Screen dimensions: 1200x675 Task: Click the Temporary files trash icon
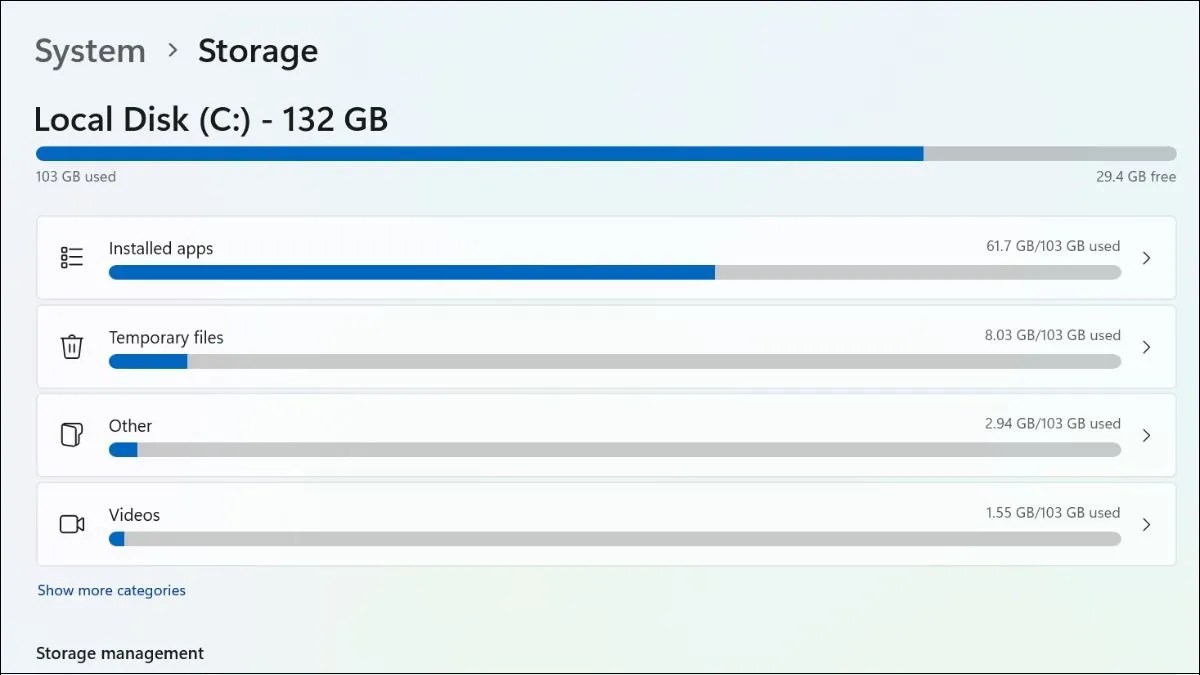pyautogui.click(x=71, y=346)
